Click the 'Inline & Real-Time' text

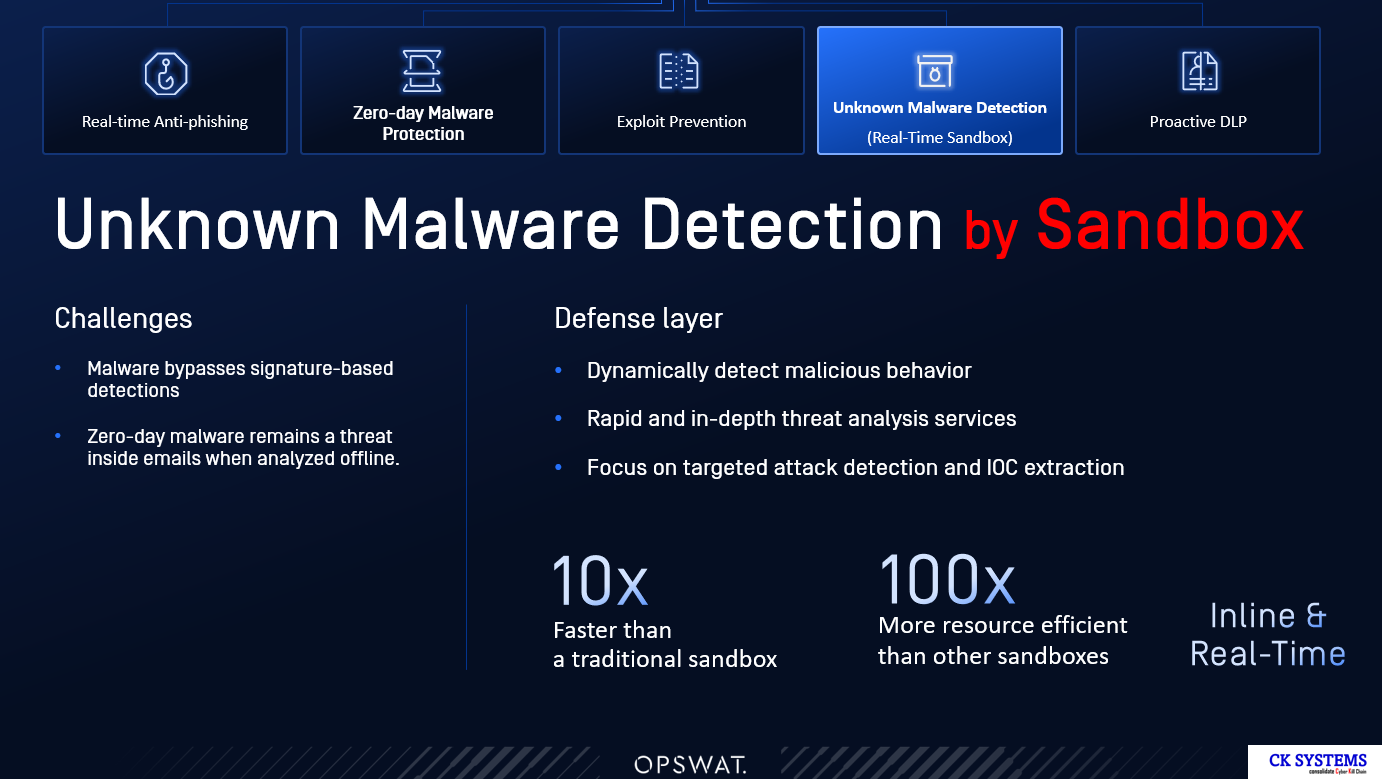point(1267,634)
